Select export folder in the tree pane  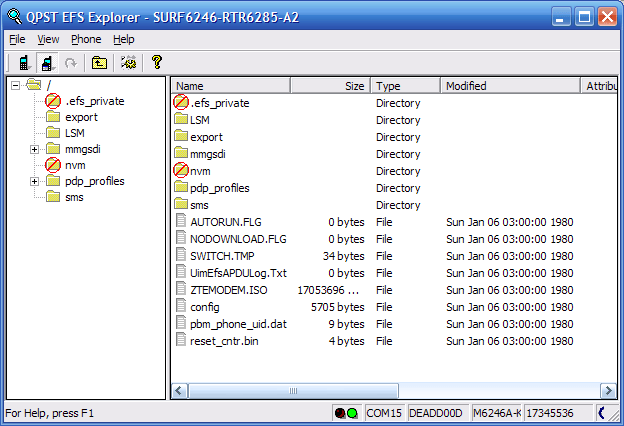click(81, 117)
